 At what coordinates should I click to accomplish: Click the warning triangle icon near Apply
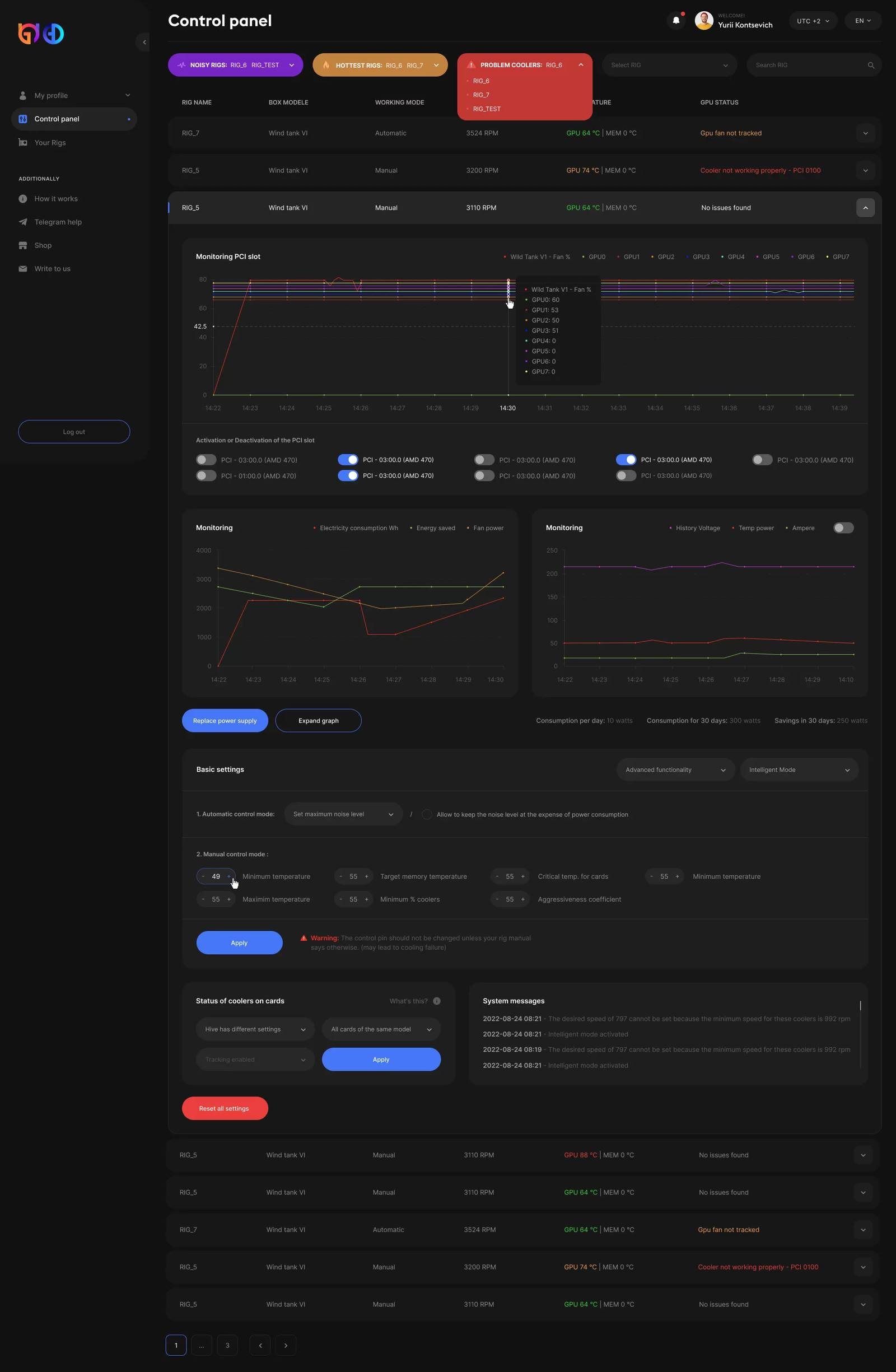[x=304, y=938]
